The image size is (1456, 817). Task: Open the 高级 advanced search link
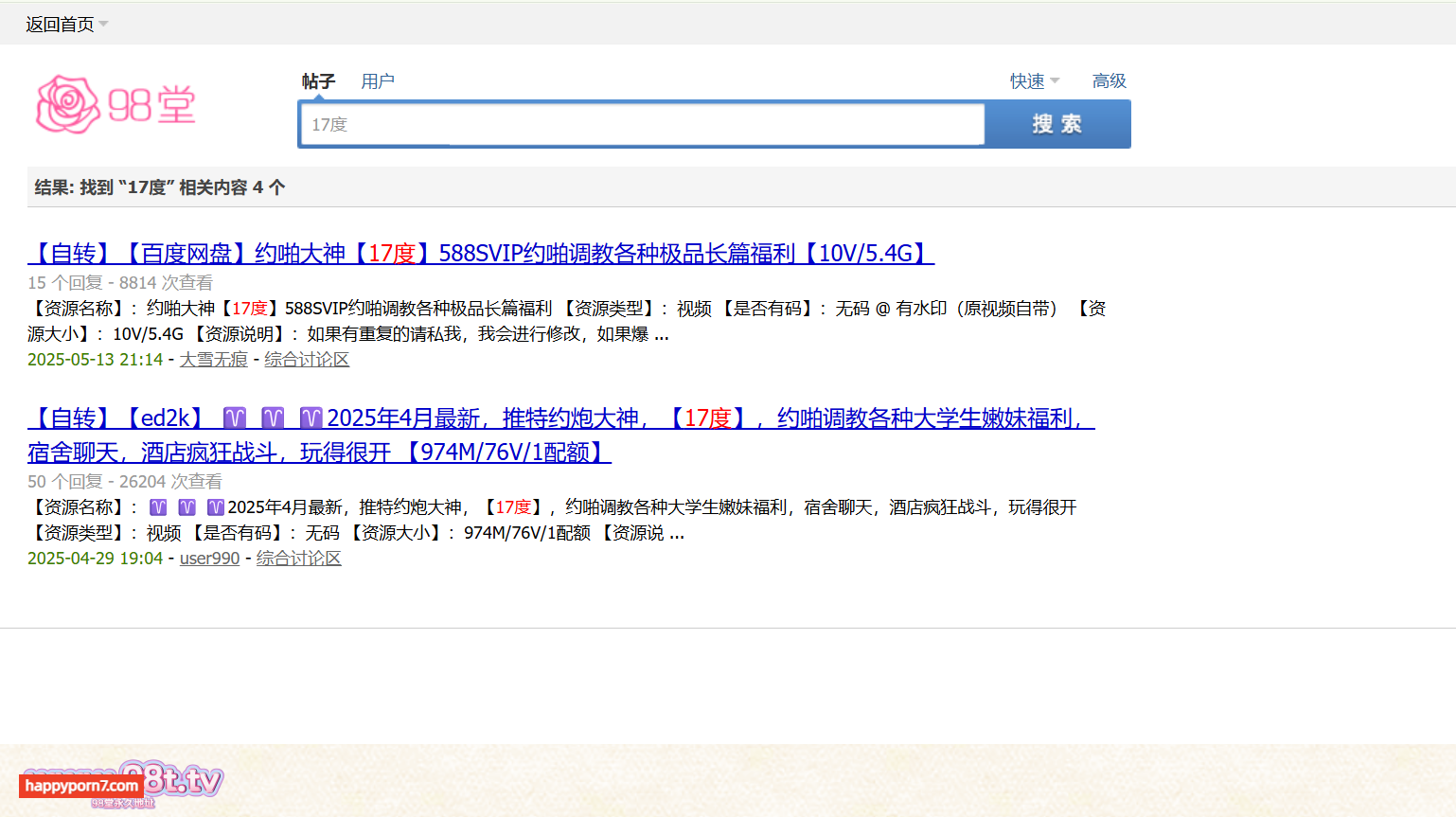tap(1109, 81)
